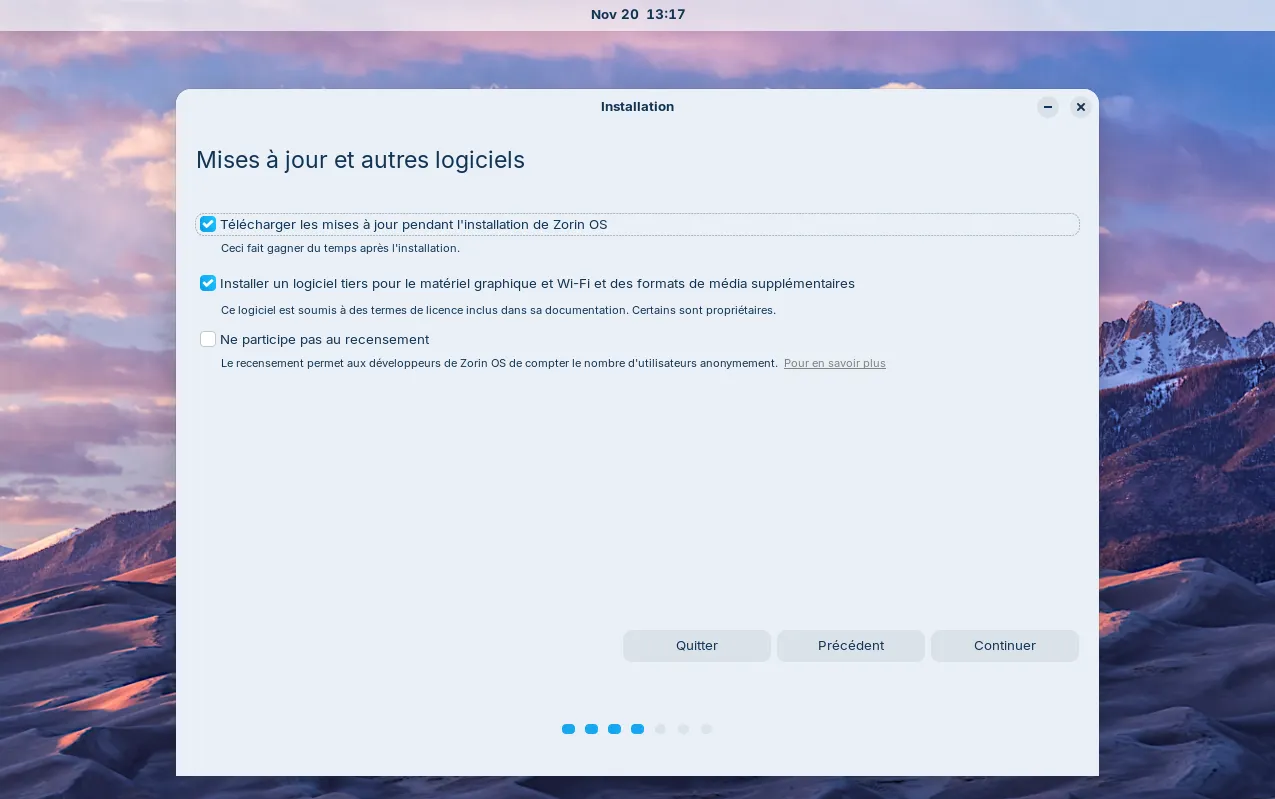Image resolution: width=1275 pixels, height=799 pixels.
Task: Uncheck "Télécharger les mises à jour pendant l'installation"
Action: (x=207, y=224)
